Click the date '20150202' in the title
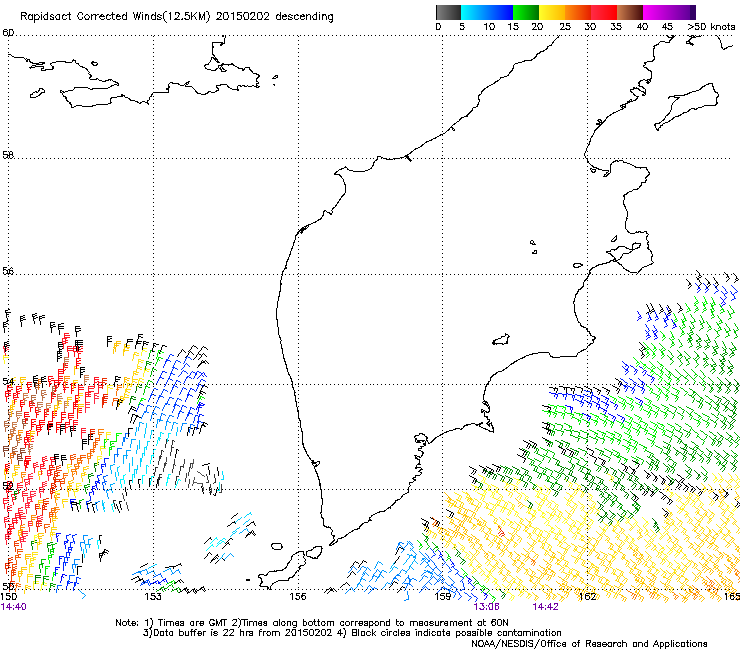The width and height of the screenshot is (740, 650). 243,17
